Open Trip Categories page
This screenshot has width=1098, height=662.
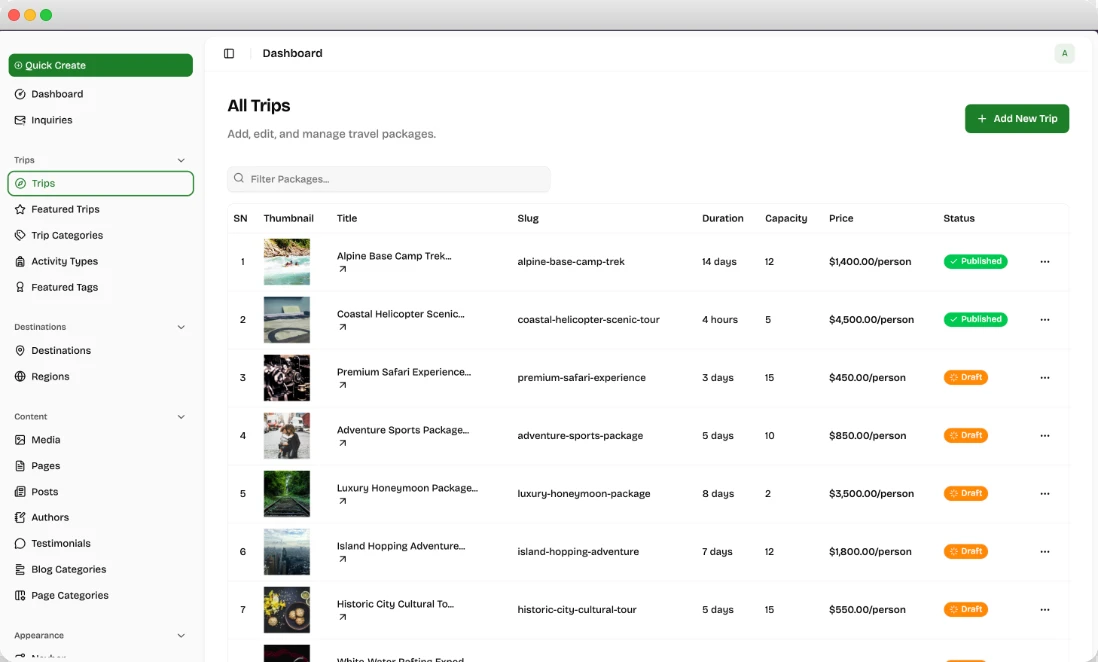[x=100, y=235]
